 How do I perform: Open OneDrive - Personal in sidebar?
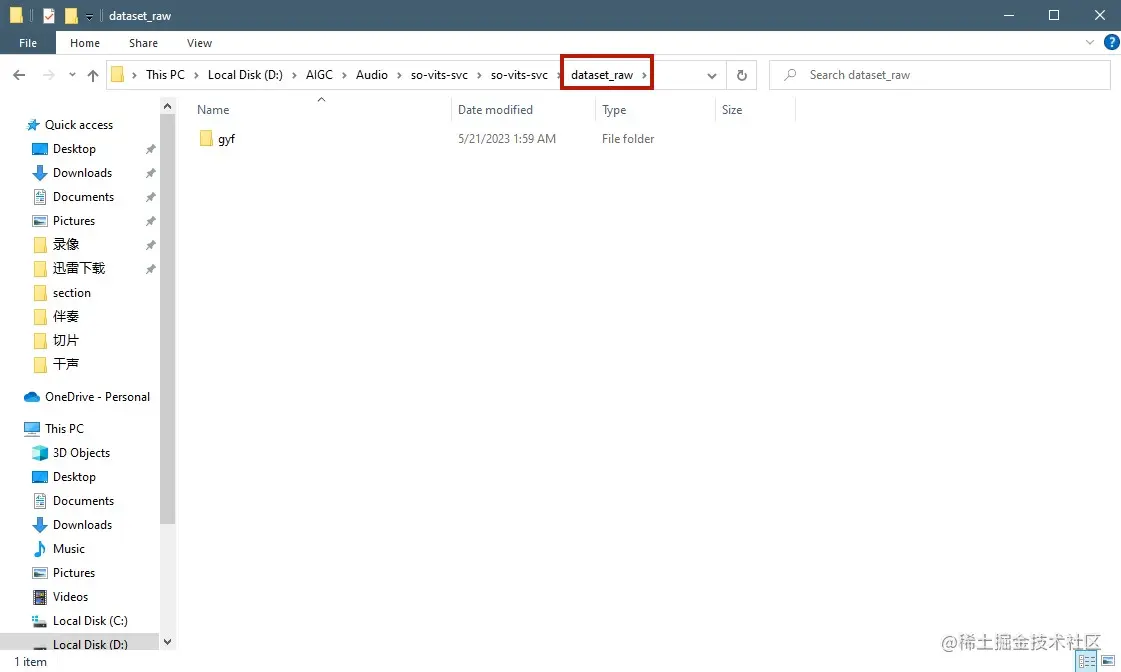(x=97, y=397)
